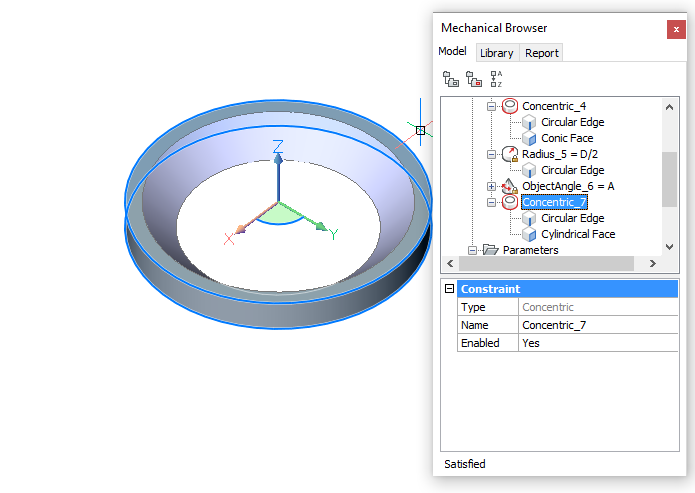
Task: Select the Concentric_7 tree item
Action: (554, 202)
